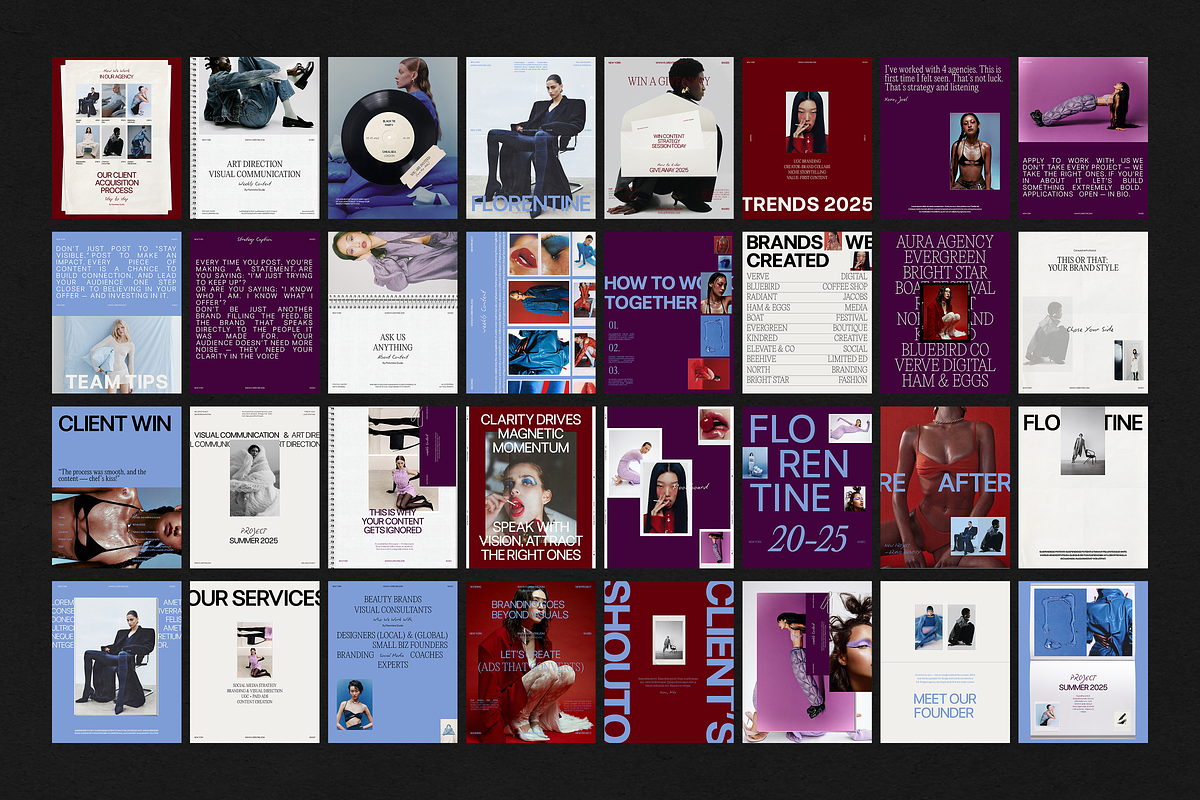Select the 'Clarity Drives Magnetic Momentum' template
The height and width of the screenshot is (800, 1200).
point(531,488)
